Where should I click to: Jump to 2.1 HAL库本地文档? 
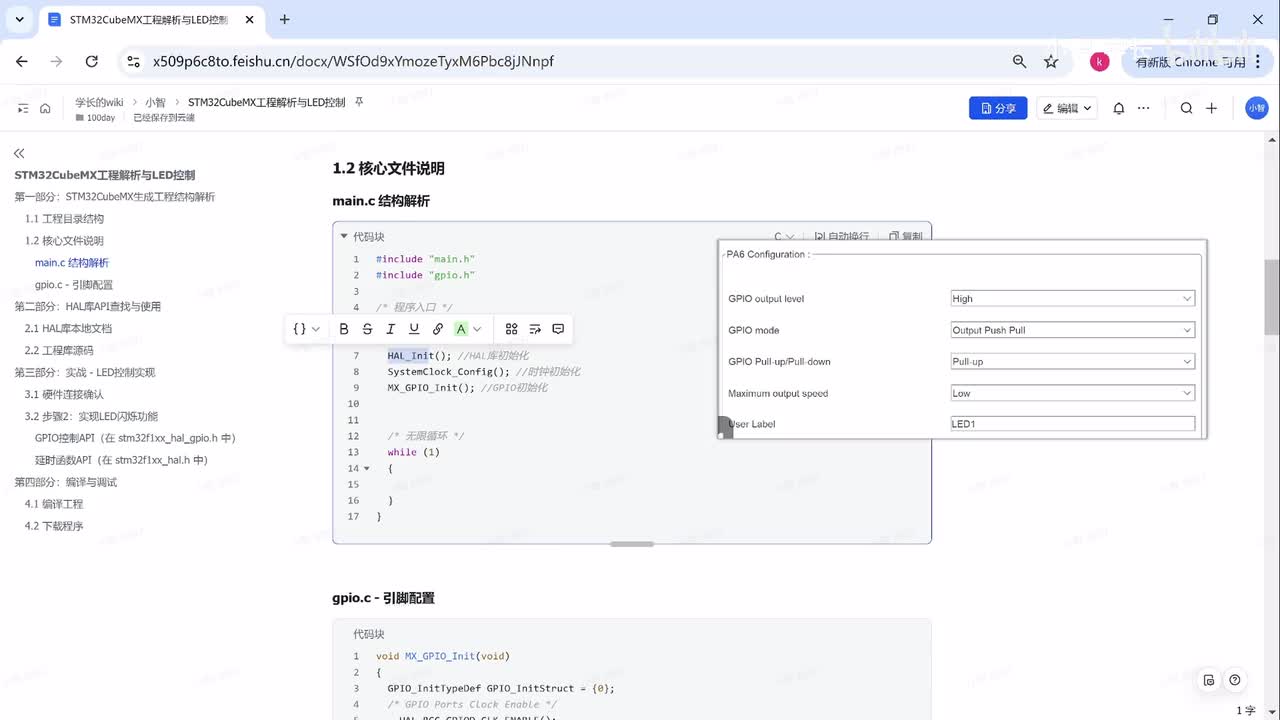pos(68,328)
